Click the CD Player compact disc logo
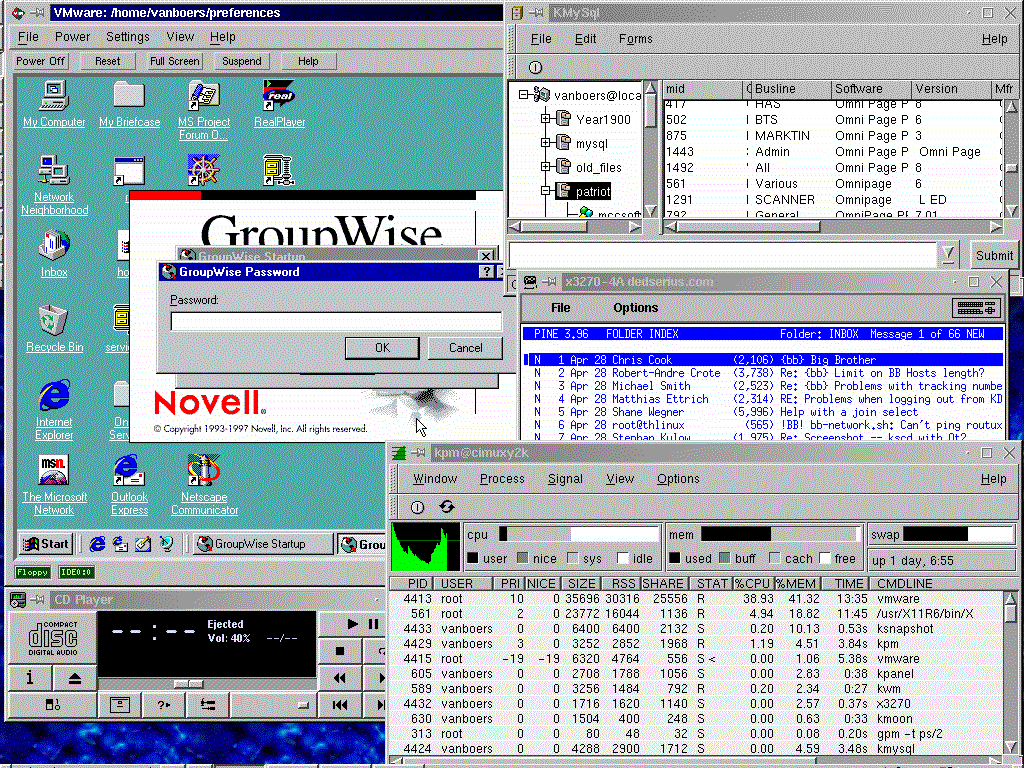Image resolution: width=1024 pixels, height=768 pixels. point(52,638)
